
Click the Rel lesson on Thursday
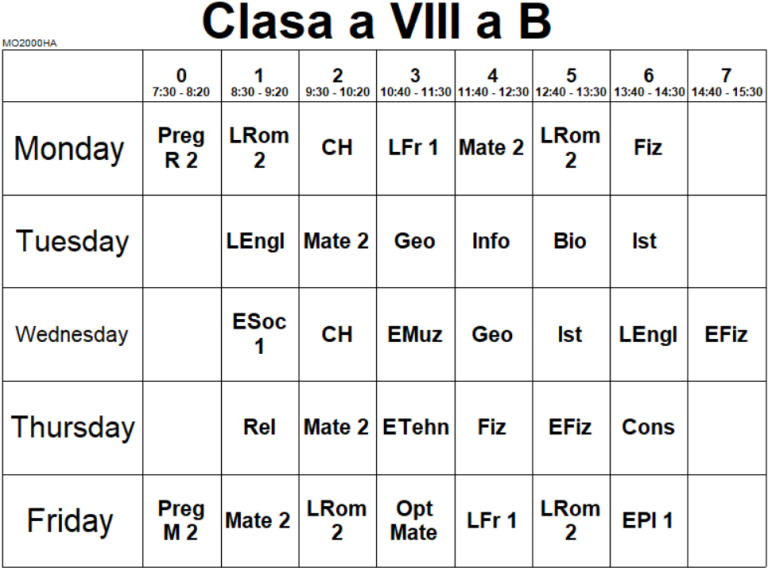point(259,427)
